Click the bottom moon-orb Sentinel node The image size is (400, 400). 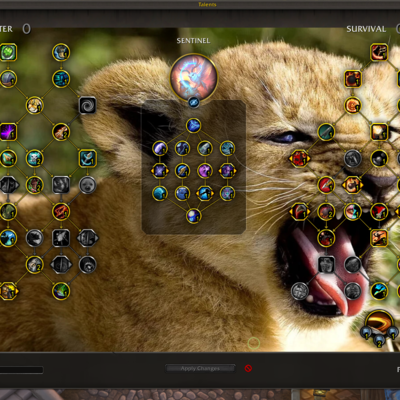coord(194,216)
